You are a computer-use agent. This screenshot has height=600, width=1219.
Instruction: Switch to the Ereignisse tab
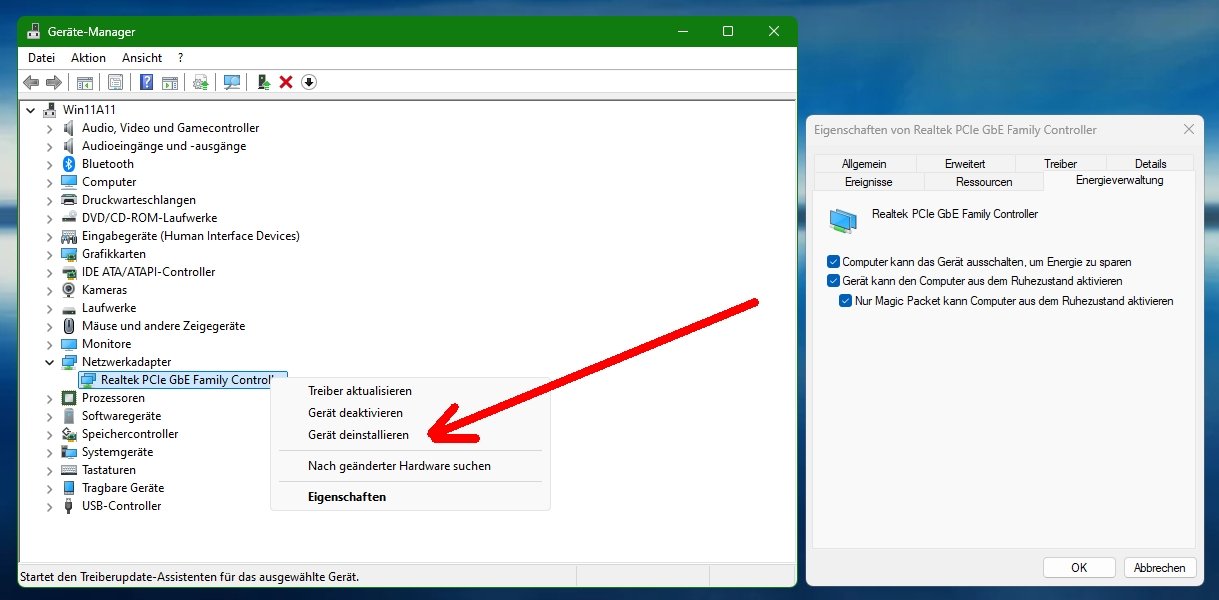868,182
